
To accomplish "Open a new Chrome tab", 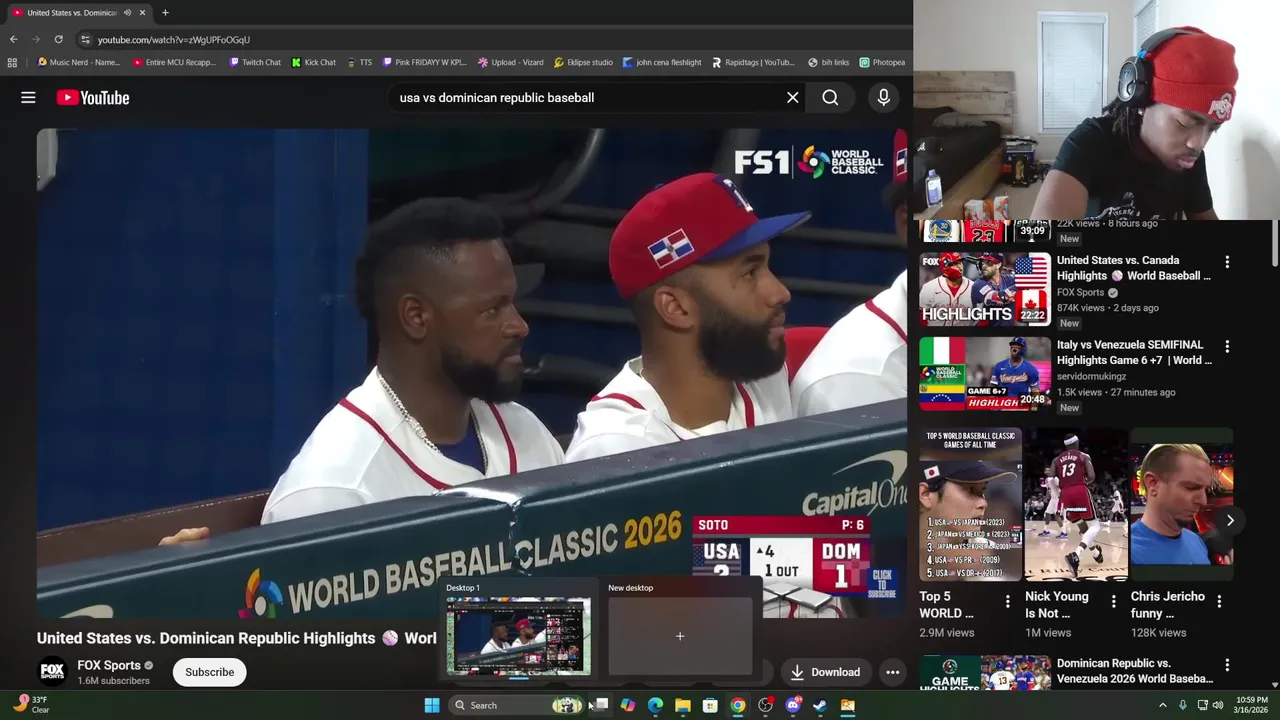I will (165, 13).
